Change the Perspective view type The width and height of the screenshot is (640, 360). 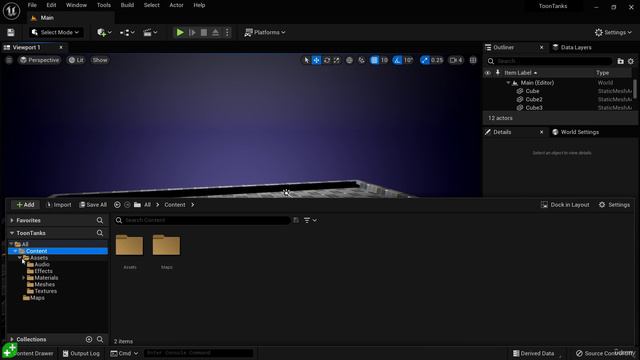(x=39, y=60)
